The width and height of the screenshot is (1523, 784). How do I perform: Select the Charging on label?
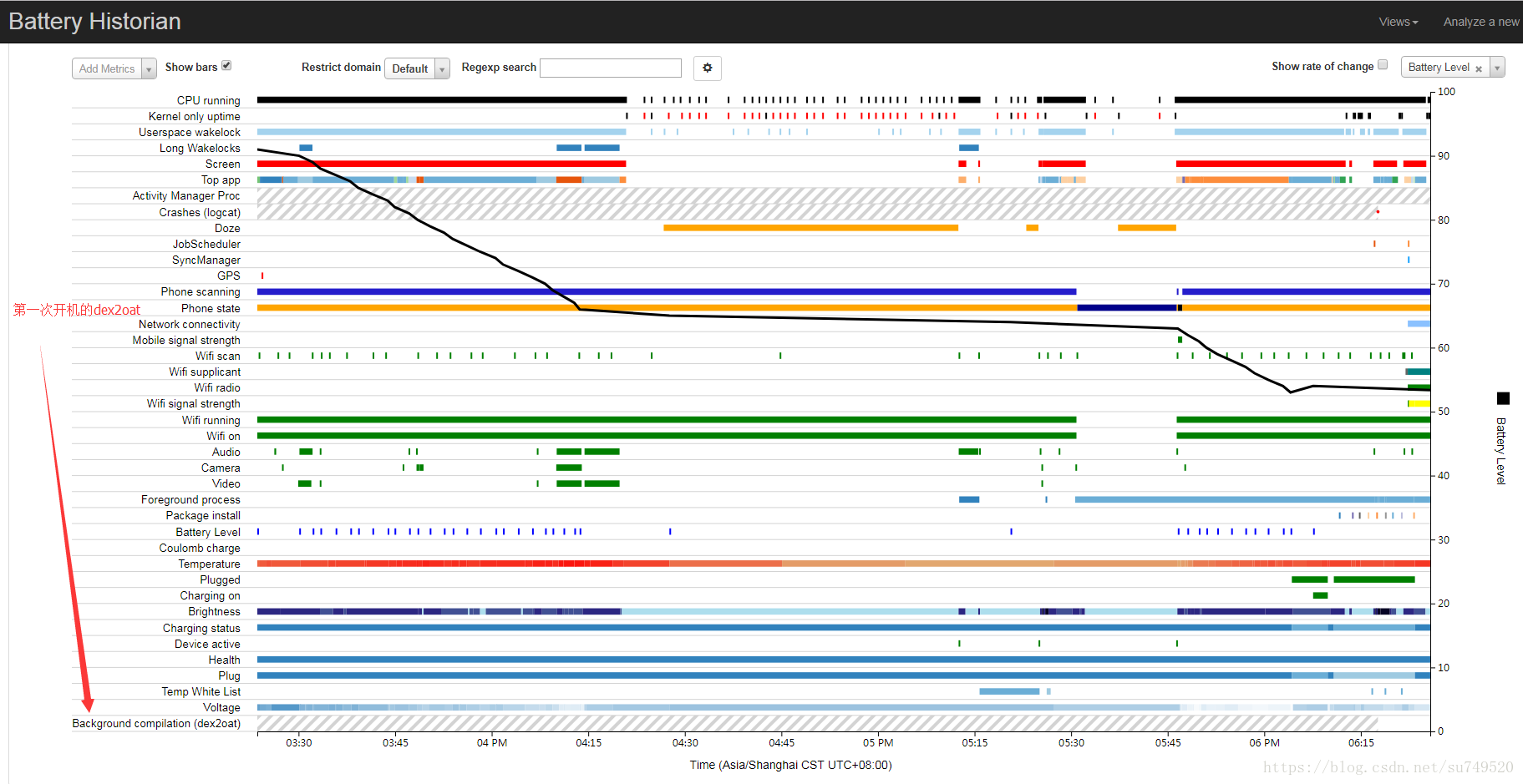pos(210,595)
